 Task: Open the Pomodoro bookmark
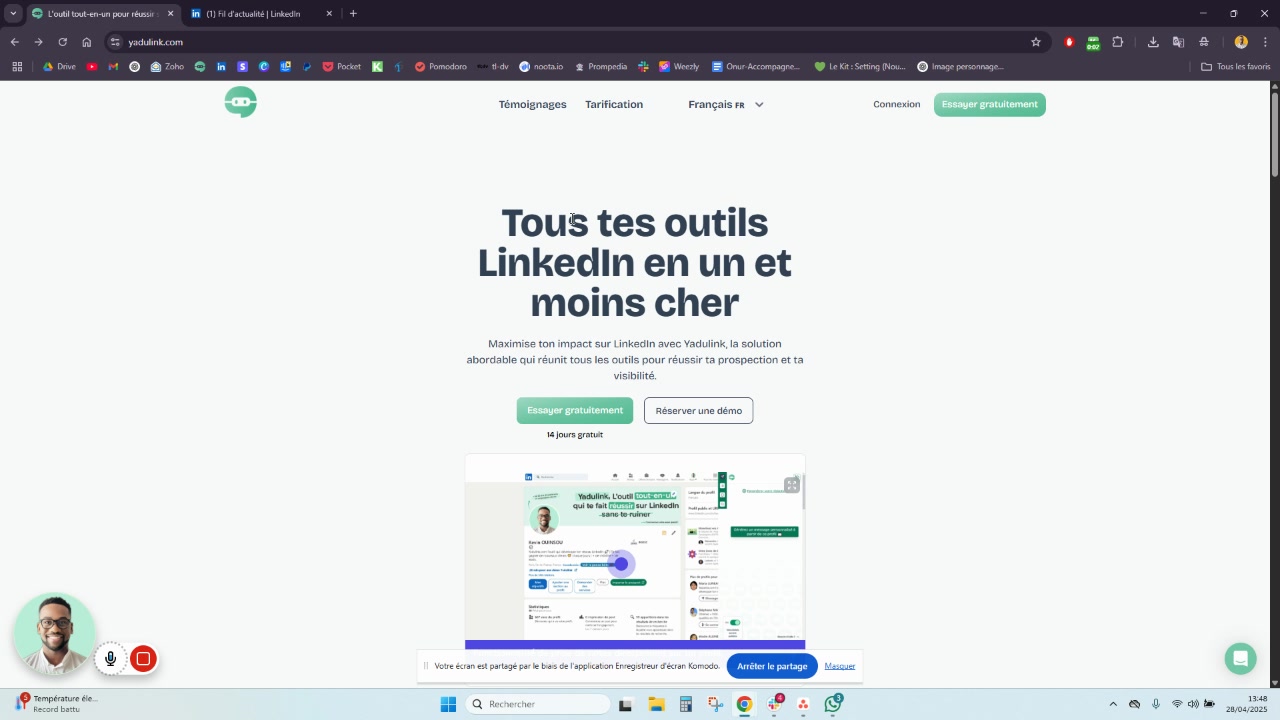(x=440, y=67)
